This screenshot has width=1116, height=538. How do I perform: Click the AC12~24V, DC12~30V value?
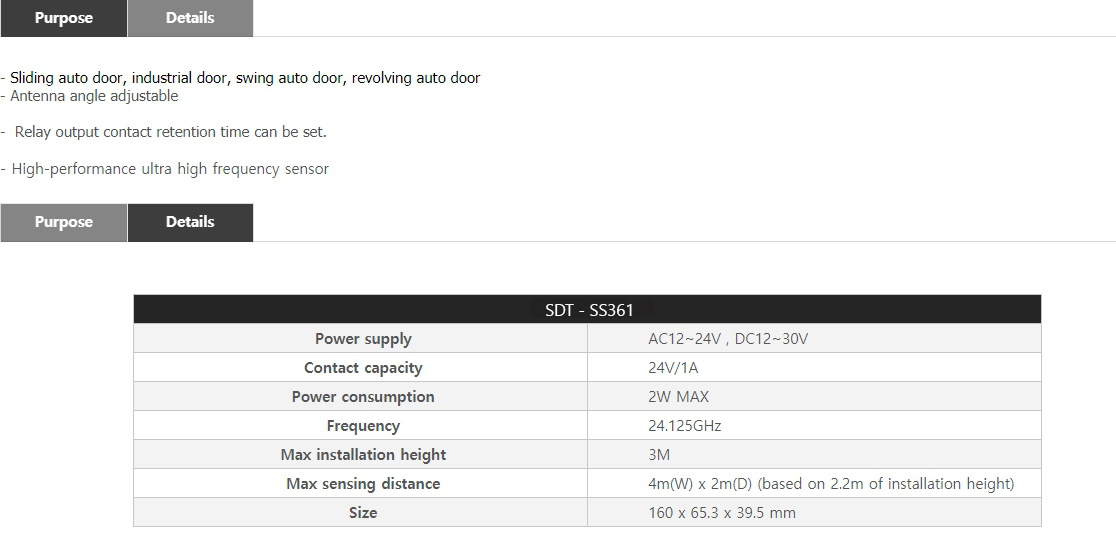727,339
